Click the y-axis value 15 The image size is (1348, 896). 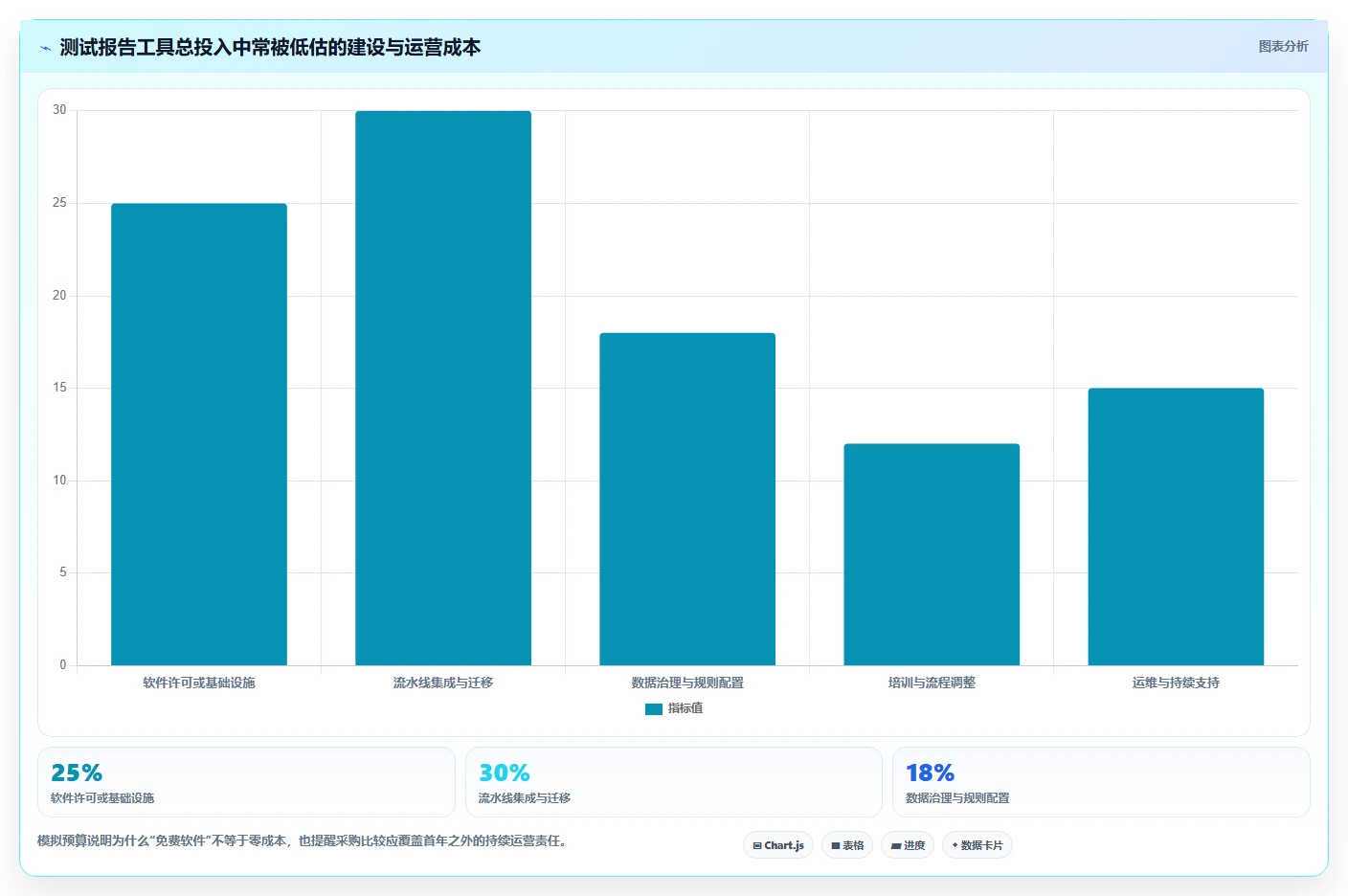tap(59, 388)
